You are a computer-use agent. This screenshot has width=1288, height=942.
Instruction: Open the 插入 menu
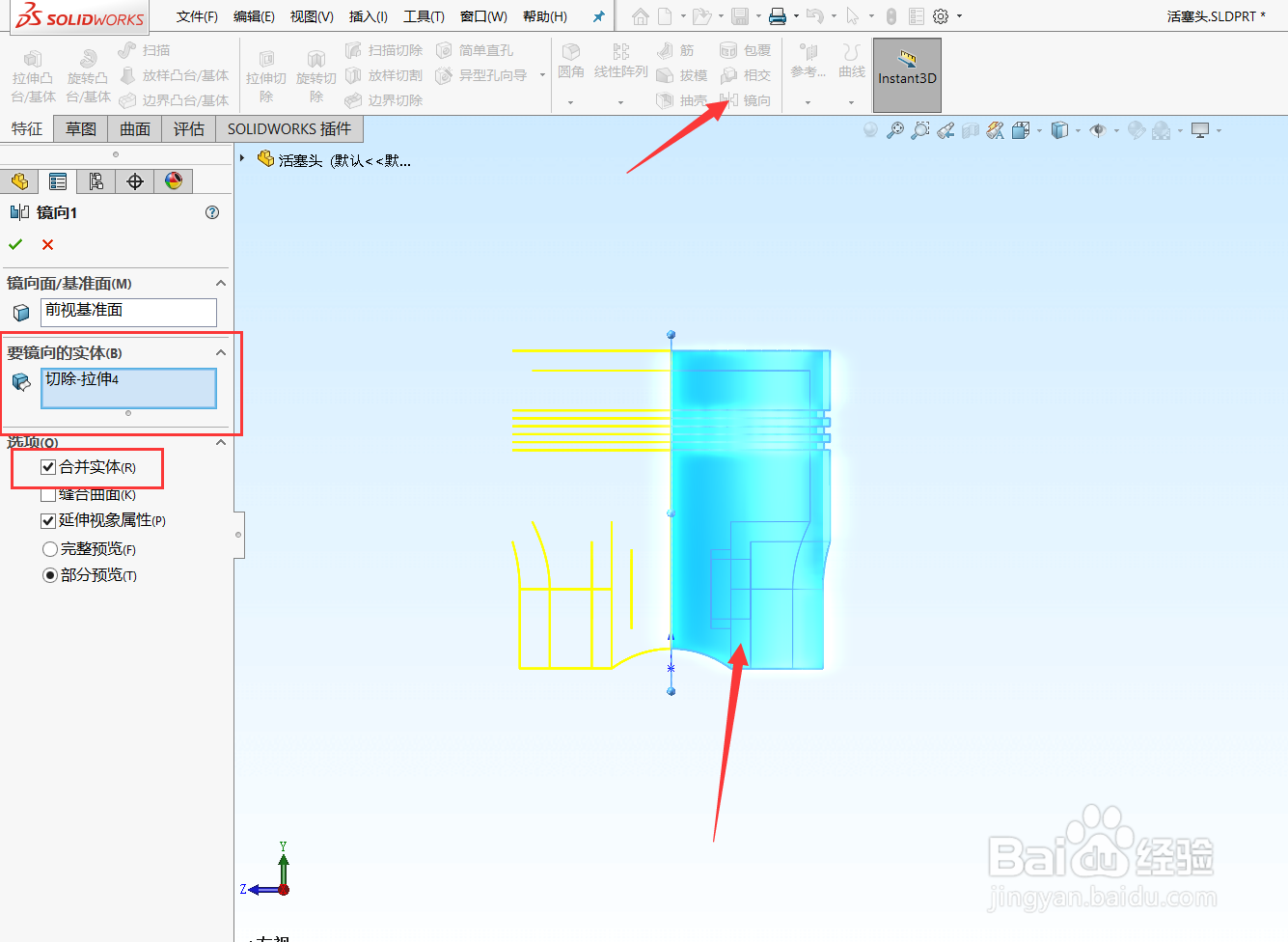367,15
